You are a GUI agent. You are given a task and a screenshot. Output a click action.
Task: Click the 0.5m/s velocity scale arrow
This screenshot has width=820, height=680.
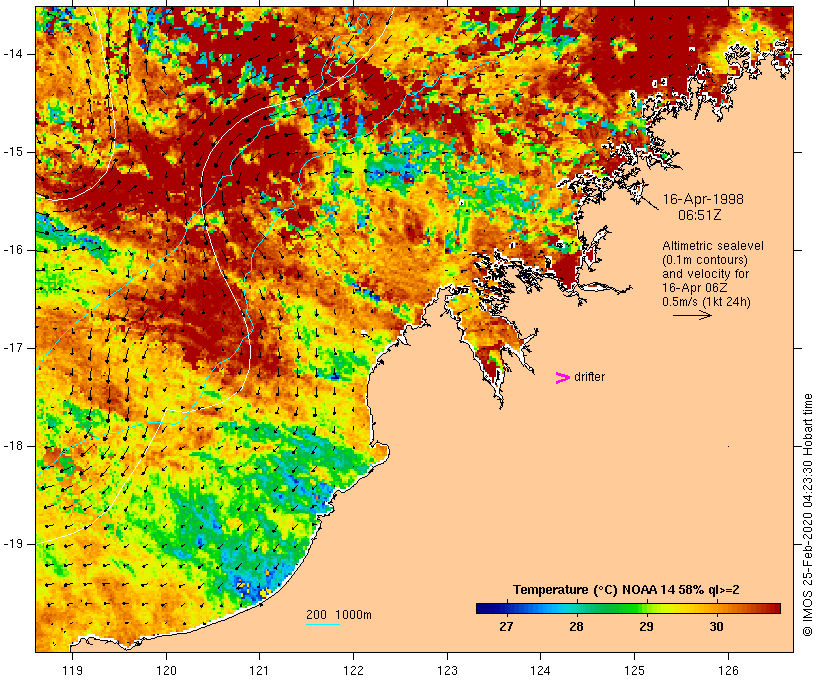(x=692, y=315)
